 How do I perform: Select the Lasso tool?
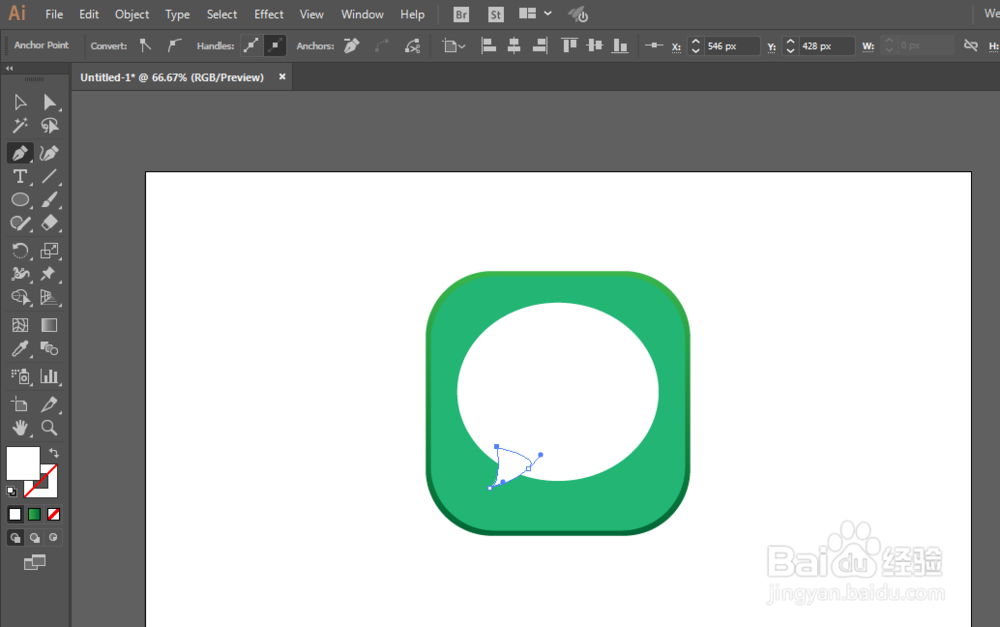pyautogui.click(x=49, y=126)
